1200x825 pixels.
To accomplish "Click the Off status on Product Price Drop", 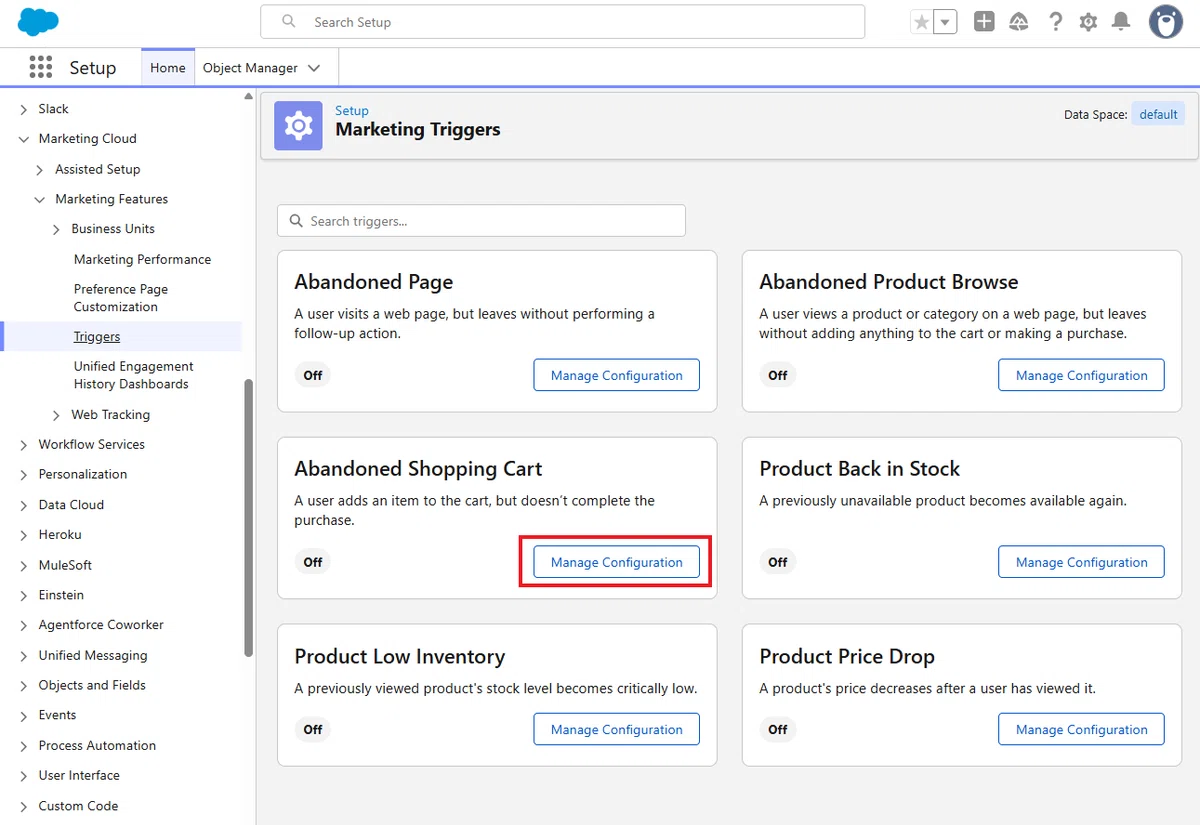I will [x=778, y=729].
